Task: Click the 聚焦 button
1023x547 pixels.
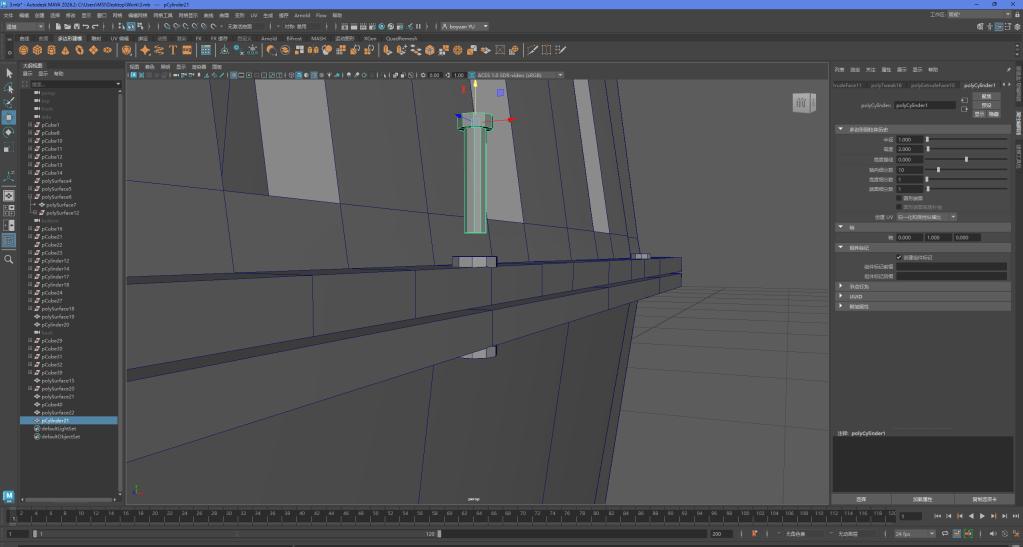Action: (985, 96)
